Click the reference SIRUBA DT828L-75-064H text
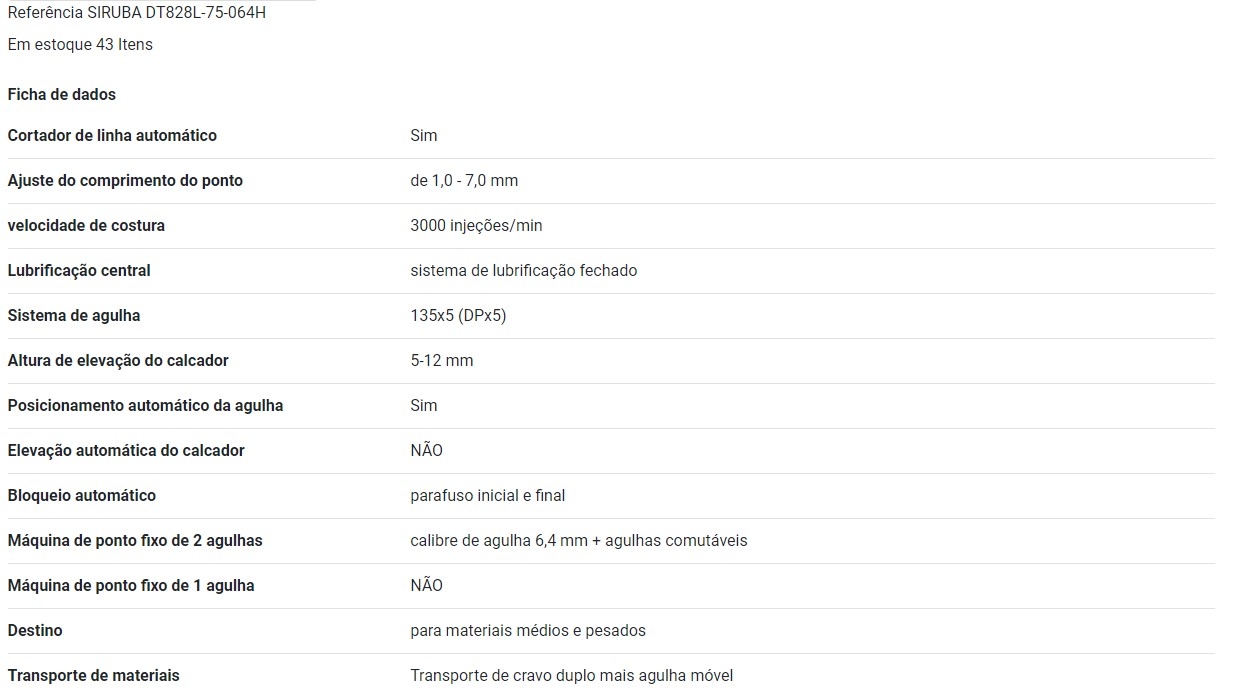Image resolution: width=1233 pixels, height=691 pixels. point(137,13)
